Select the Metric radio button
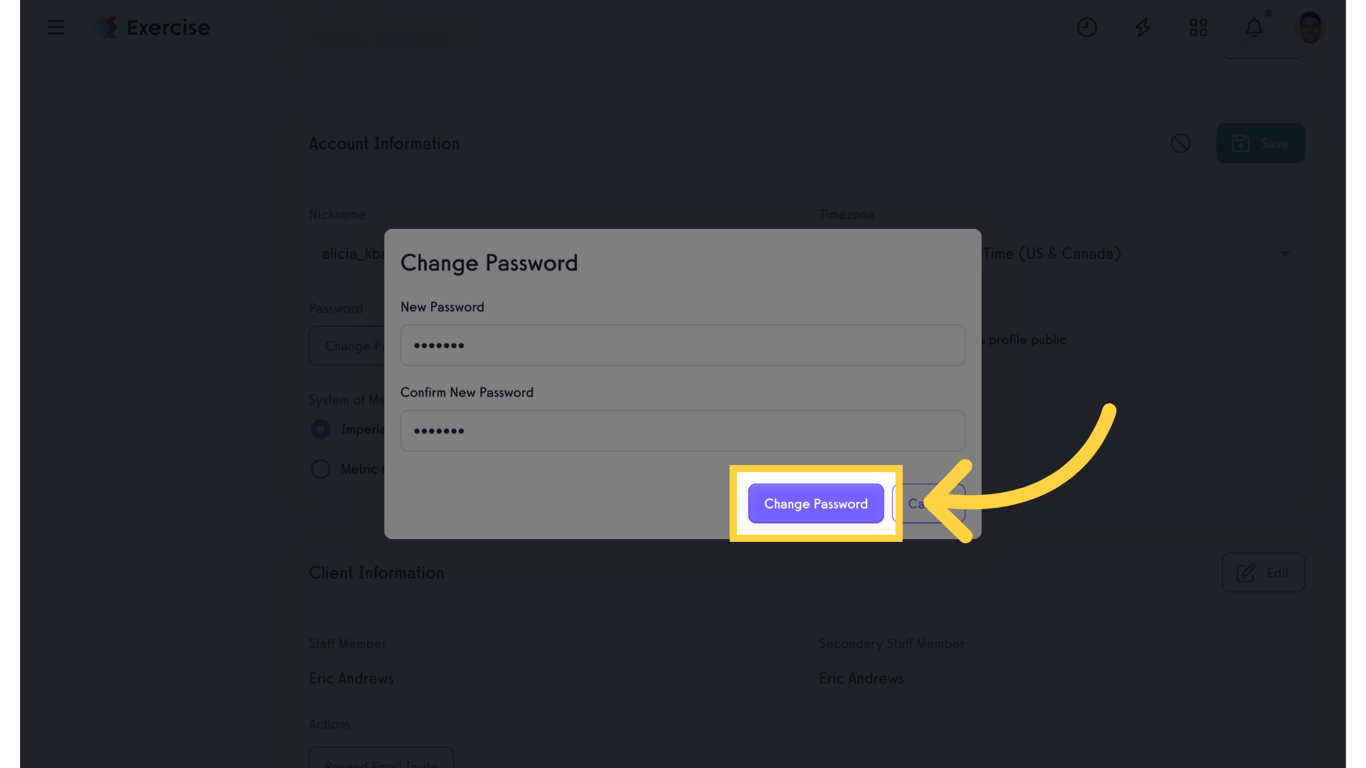Screen dimensions: 1366x768 tap(320, 468)
